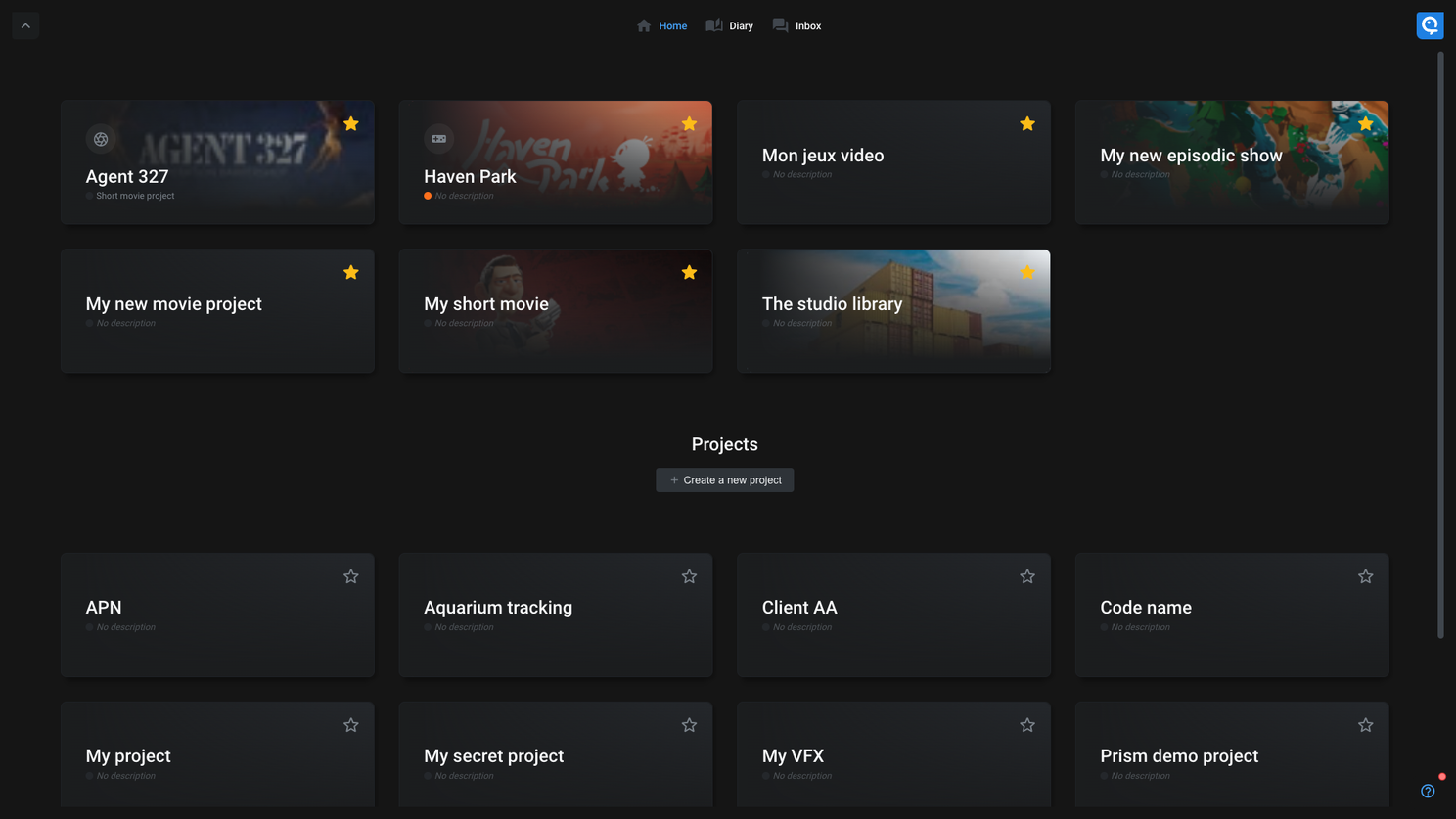This screenshot has height=819, width=1456.
Task: Remove the star from Mon jeux video
Action: click(1026, 124)
